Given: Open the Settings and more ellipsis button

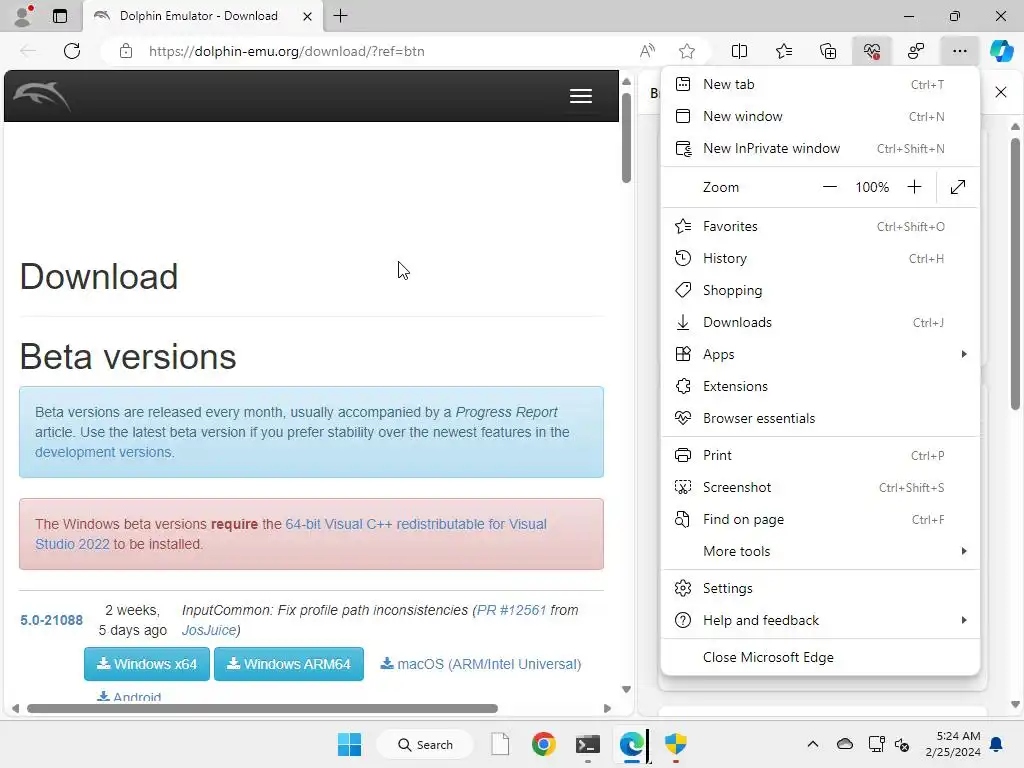Looking at the screenshot, I should [x=959, y=51].
